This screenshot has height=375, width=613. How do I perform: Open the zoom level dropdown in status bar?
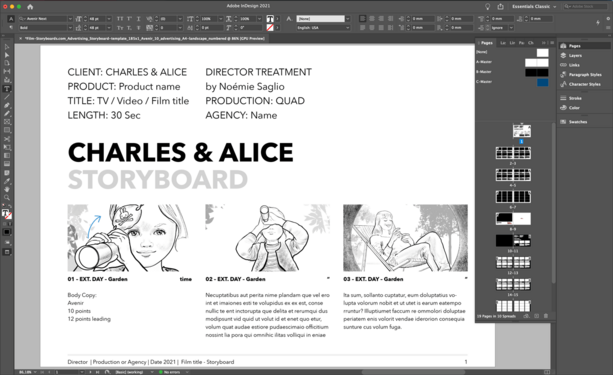pos(35,372)
